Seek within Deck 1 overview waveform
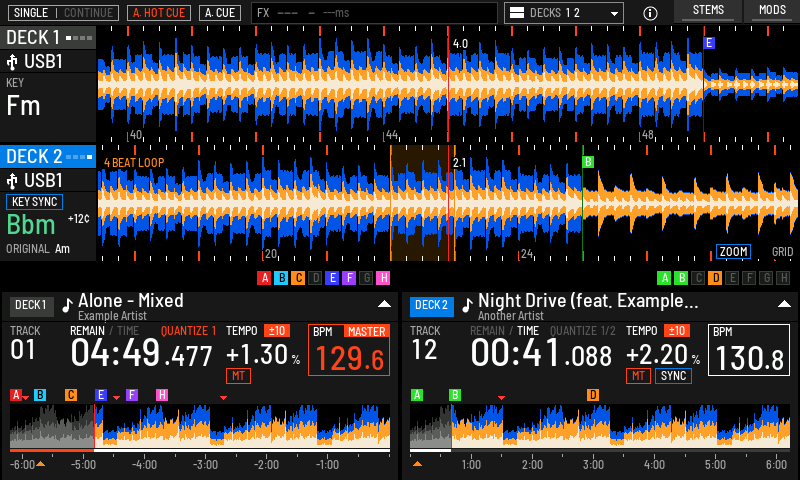Image resolution: width=800 pixels, height=480 pixels. tap(200, 426)
